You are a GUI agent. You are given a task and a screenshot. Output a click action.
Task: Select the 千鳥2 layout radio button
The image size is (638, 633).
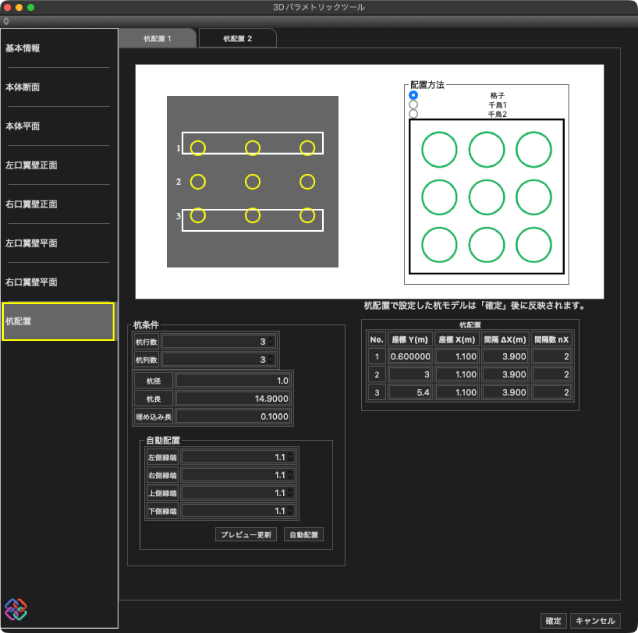pos(413,114)
